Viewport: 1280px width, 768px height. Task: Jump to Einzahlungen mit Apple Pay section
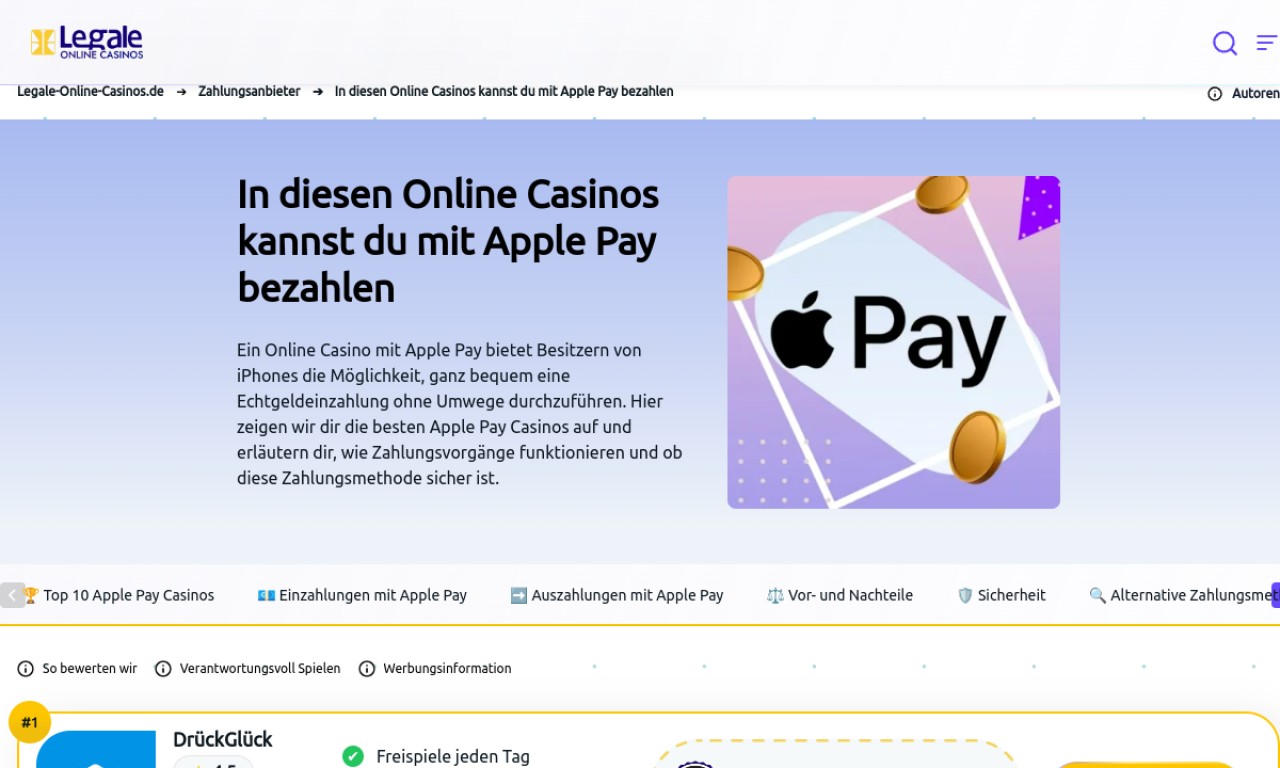(362, 595)
